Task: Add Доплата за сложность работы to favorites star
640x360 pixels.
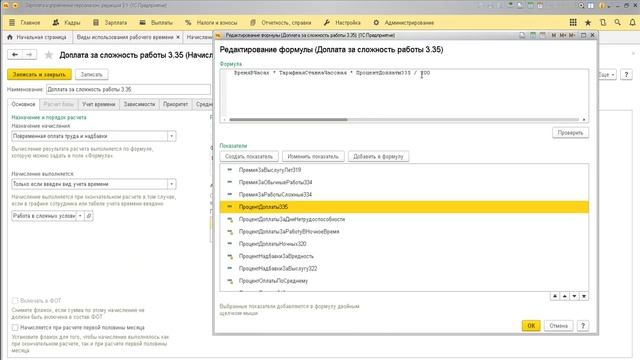Action: pos(49,55)
